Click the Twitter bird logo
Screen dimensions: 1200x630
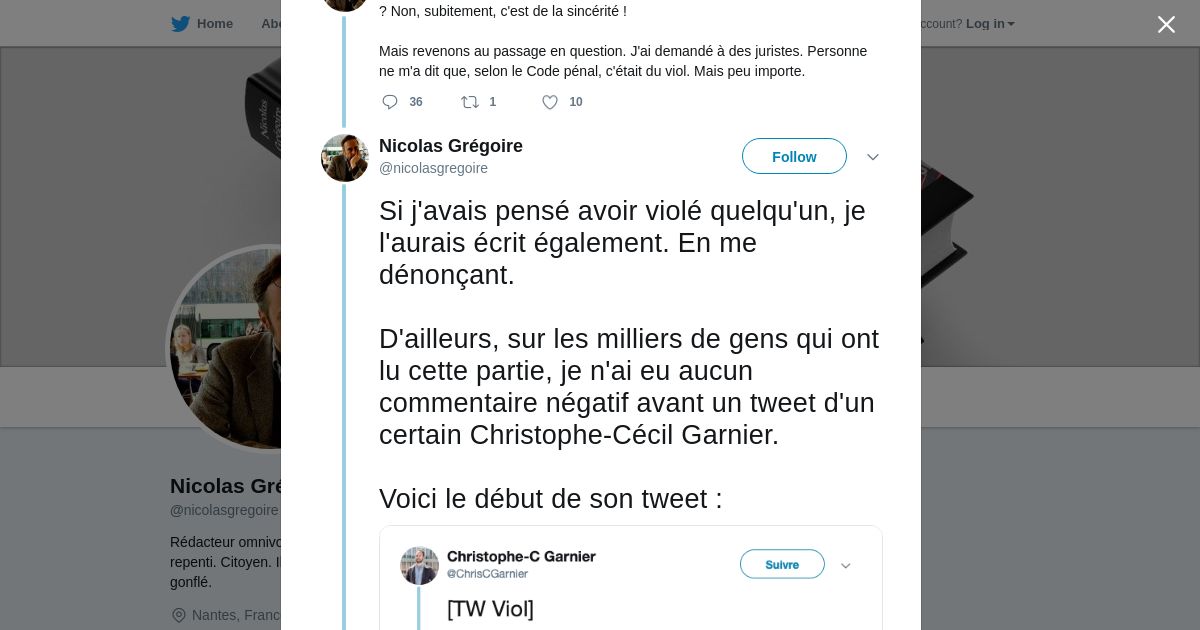[x=180, y=24]
